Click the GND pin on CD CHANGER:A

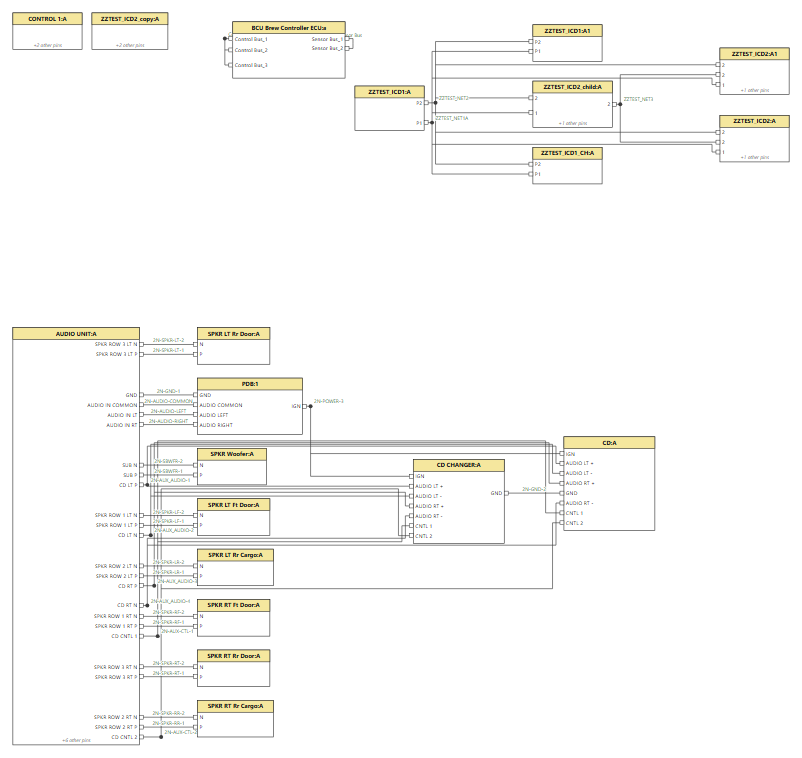496,493
